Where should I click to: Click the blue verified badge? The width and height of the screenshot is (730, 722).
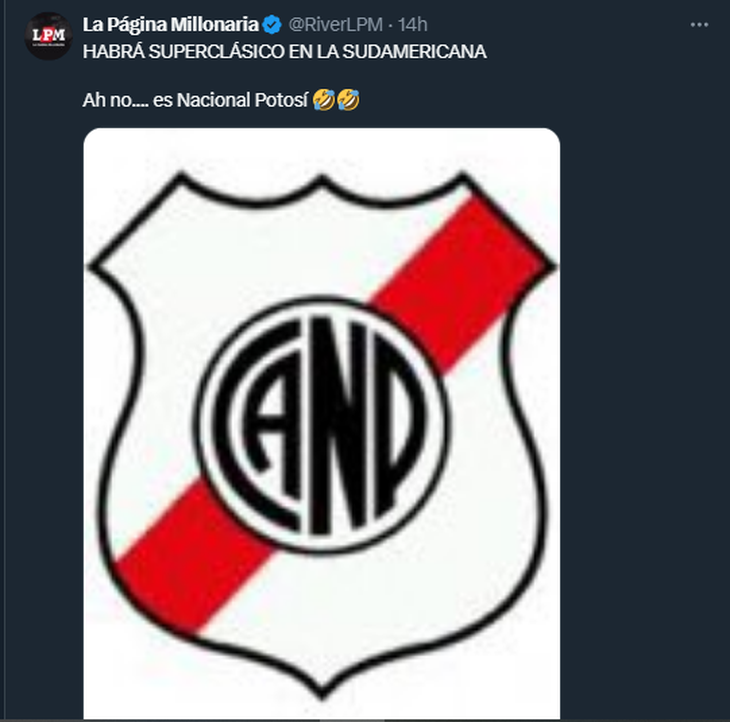[x=271, y=25]
